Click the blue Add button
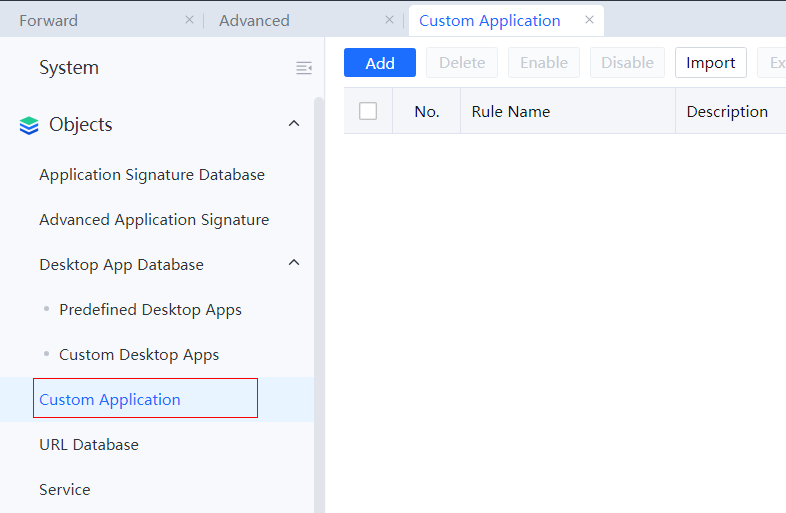Screen dimensions: 786x513 click(x=380, y=63)
